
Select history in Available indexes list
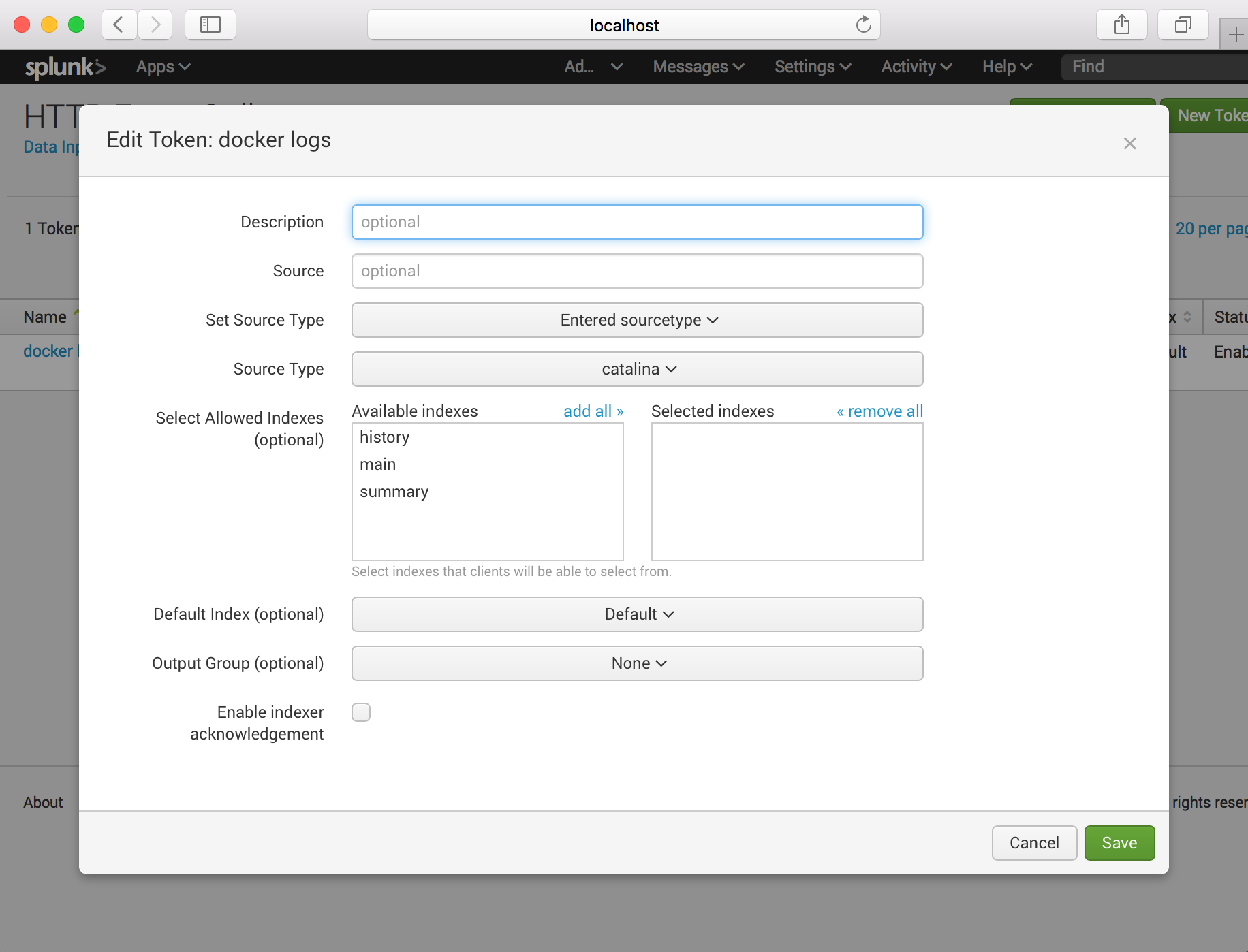coord(384,437)
